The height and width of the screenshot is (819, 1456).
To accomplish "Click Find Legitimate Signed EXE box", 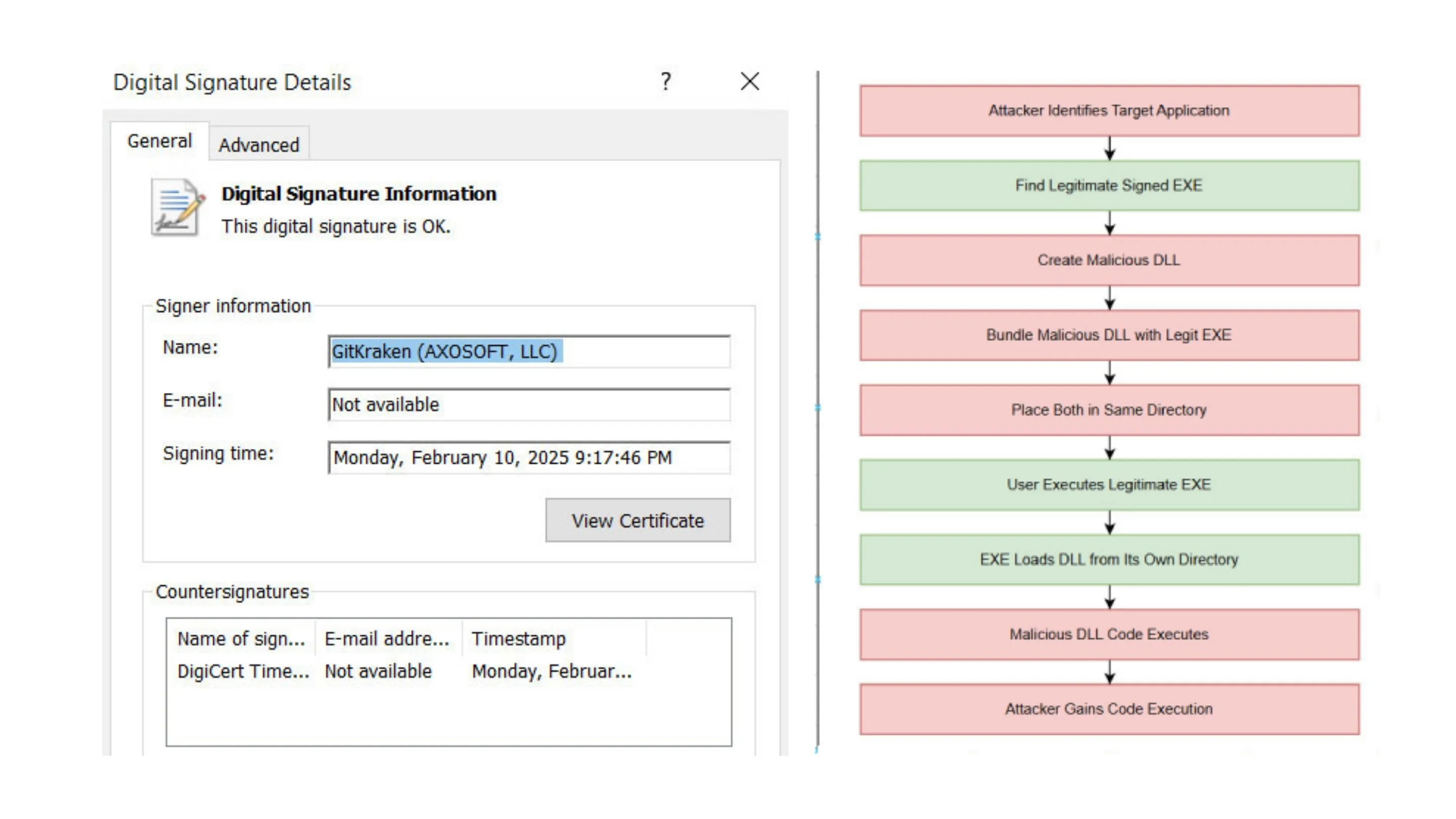I will coord(1109,186).
